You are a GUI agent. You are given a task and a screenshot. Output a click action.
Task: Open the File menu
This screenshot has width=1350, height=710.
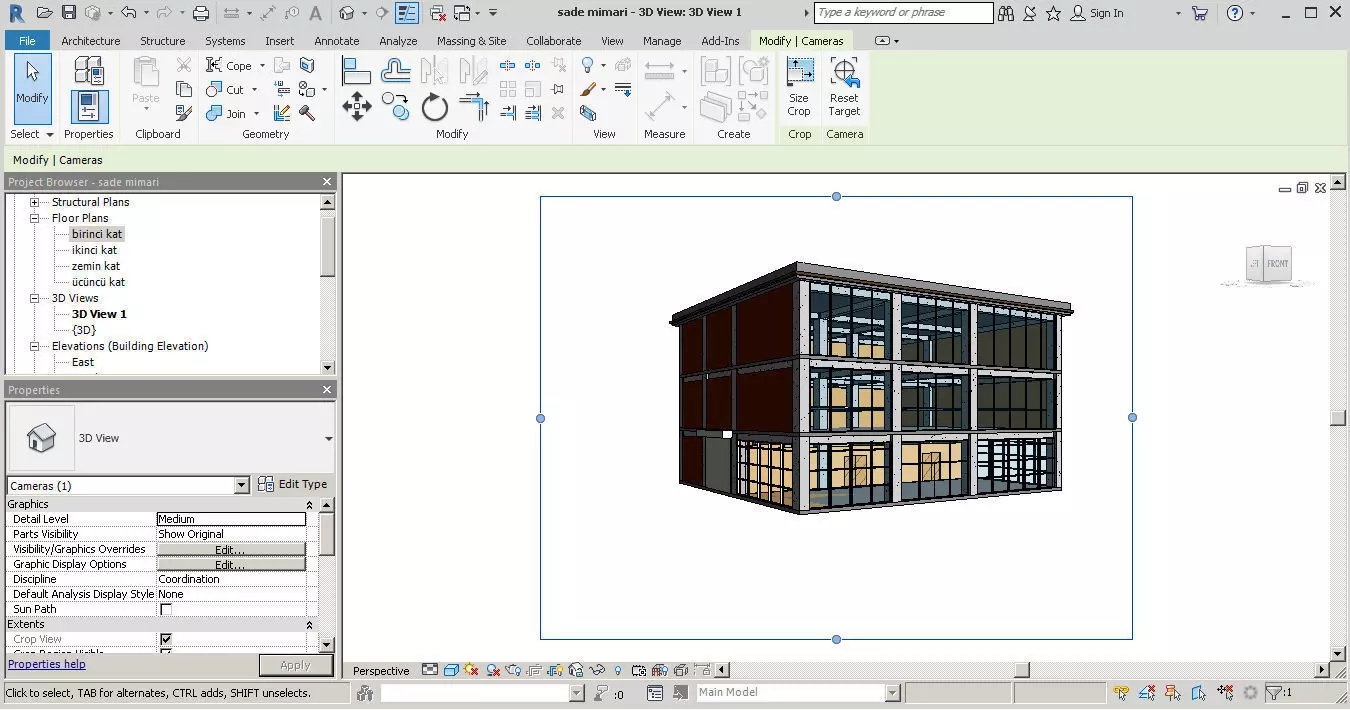tap(27, 41)
